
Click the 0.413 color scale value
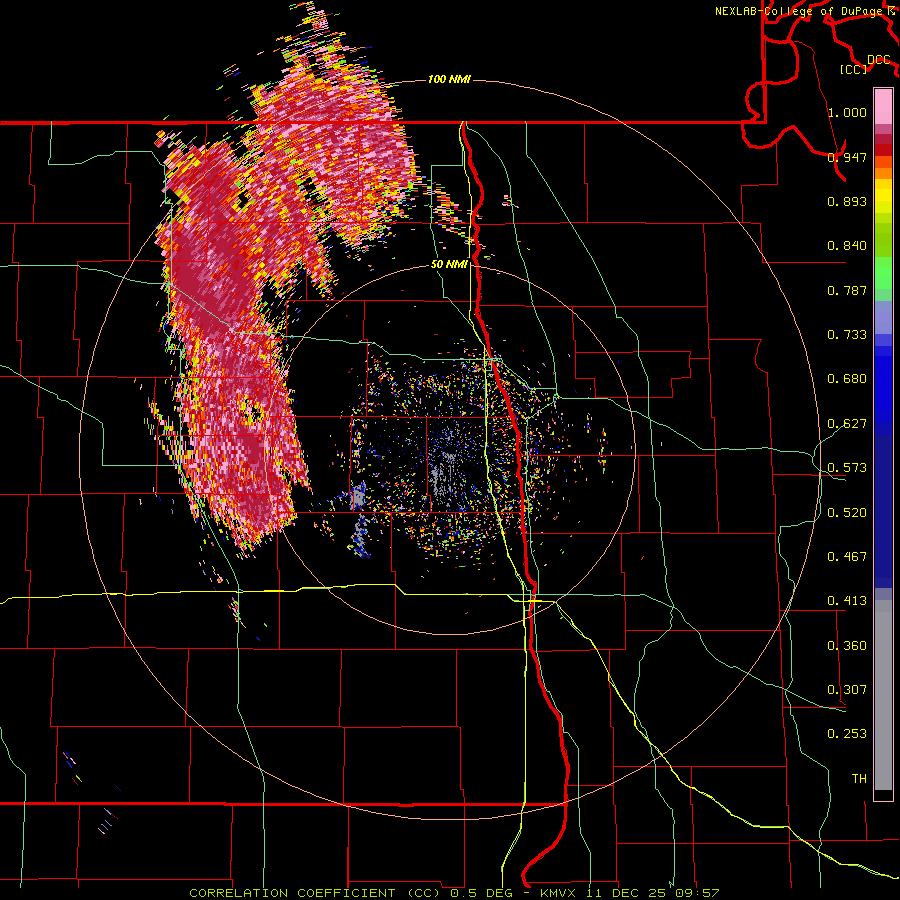847,601
